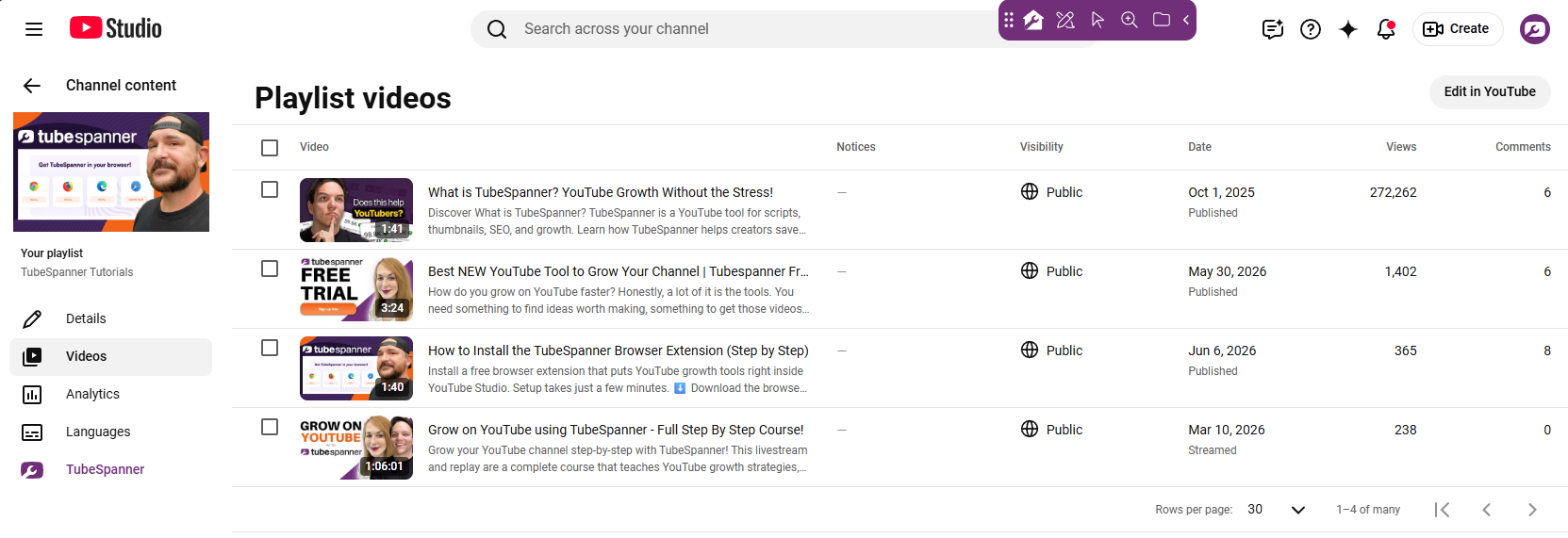1568x538 pixels.
Task: Click the May 30, 2026 date
Action: tap(1227, 271)
